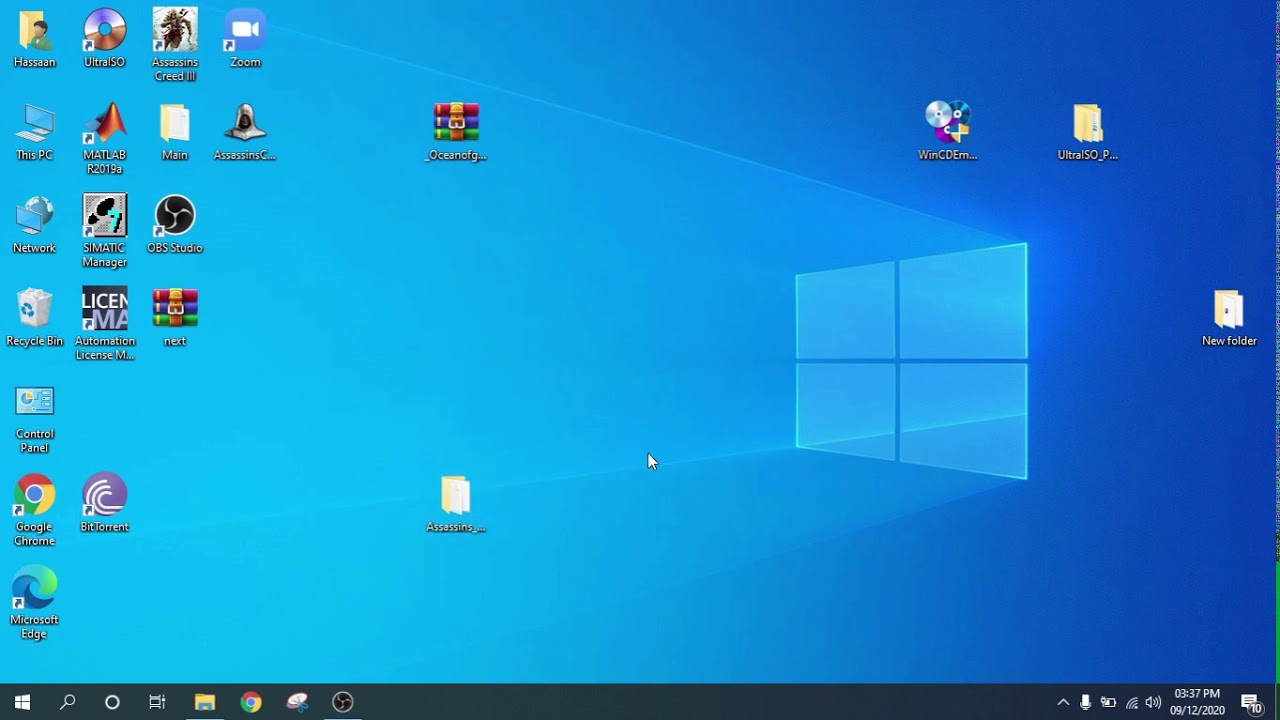Open the BitTorrent desktop shortcut
Viewport: 1280px width, 720px height.
click(x=105, y=504)
